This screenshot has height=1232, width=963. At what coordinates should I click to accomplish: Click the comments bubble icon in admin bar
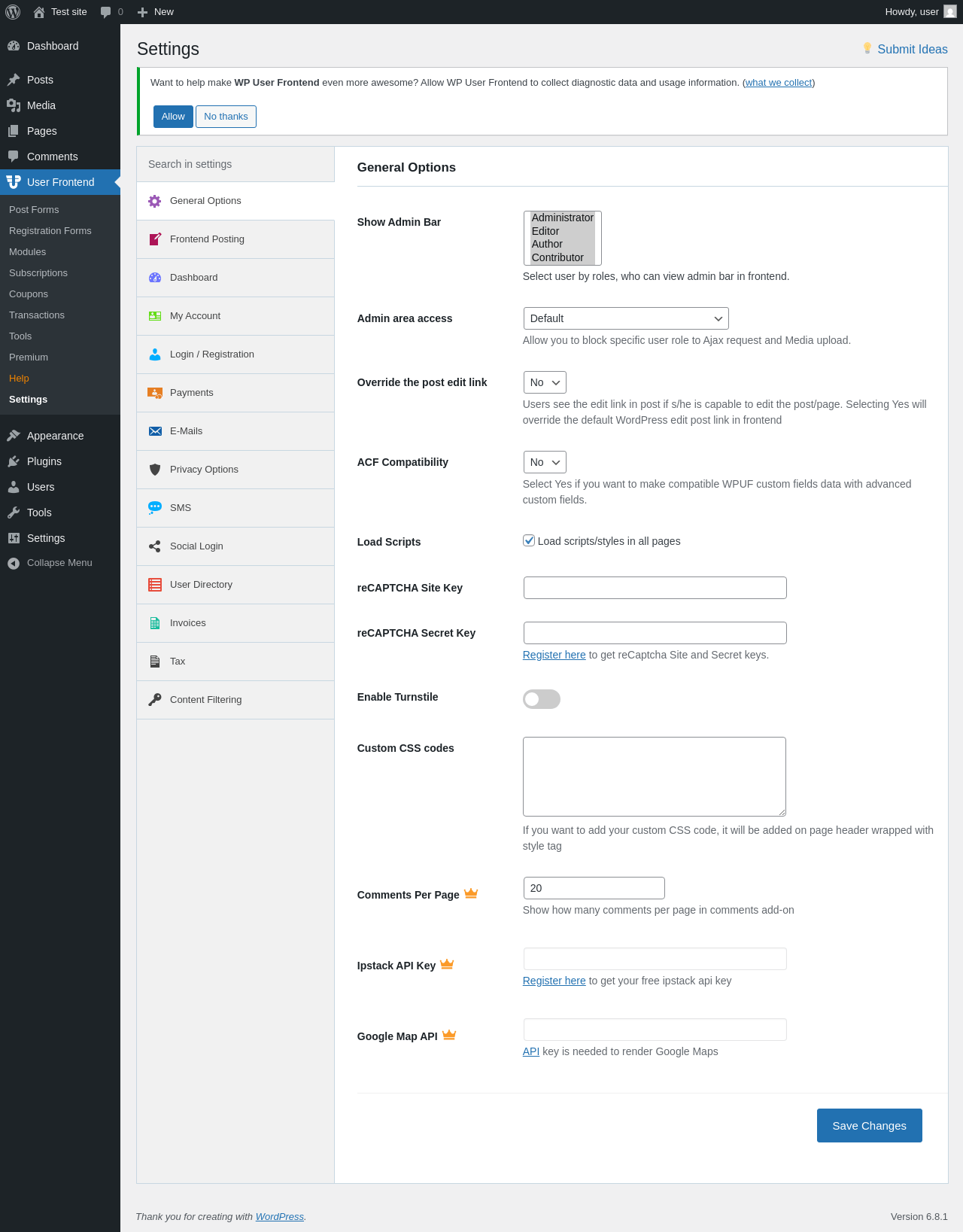tap(105, 12)
